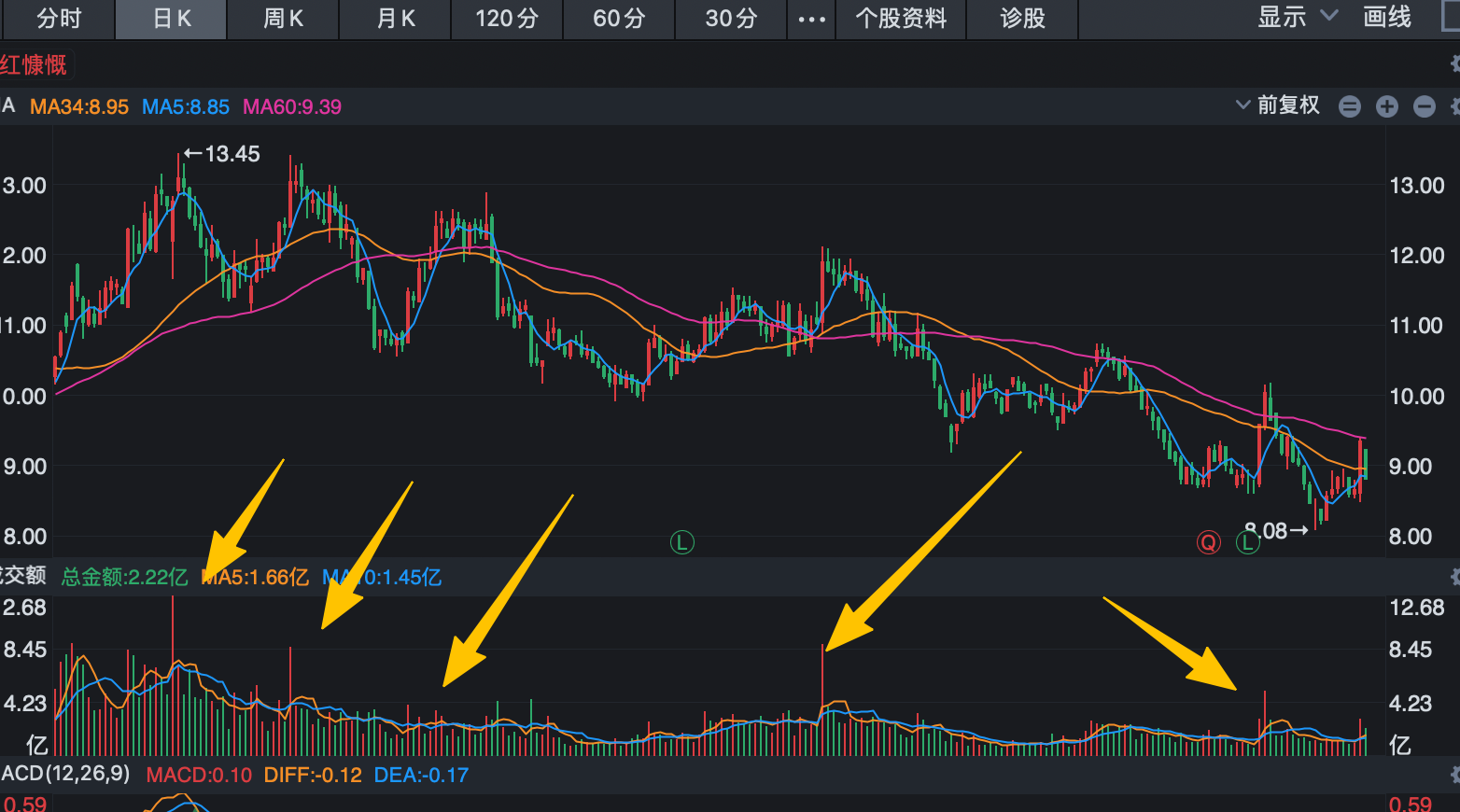Select the 60分 period tab

pos(619,19)
